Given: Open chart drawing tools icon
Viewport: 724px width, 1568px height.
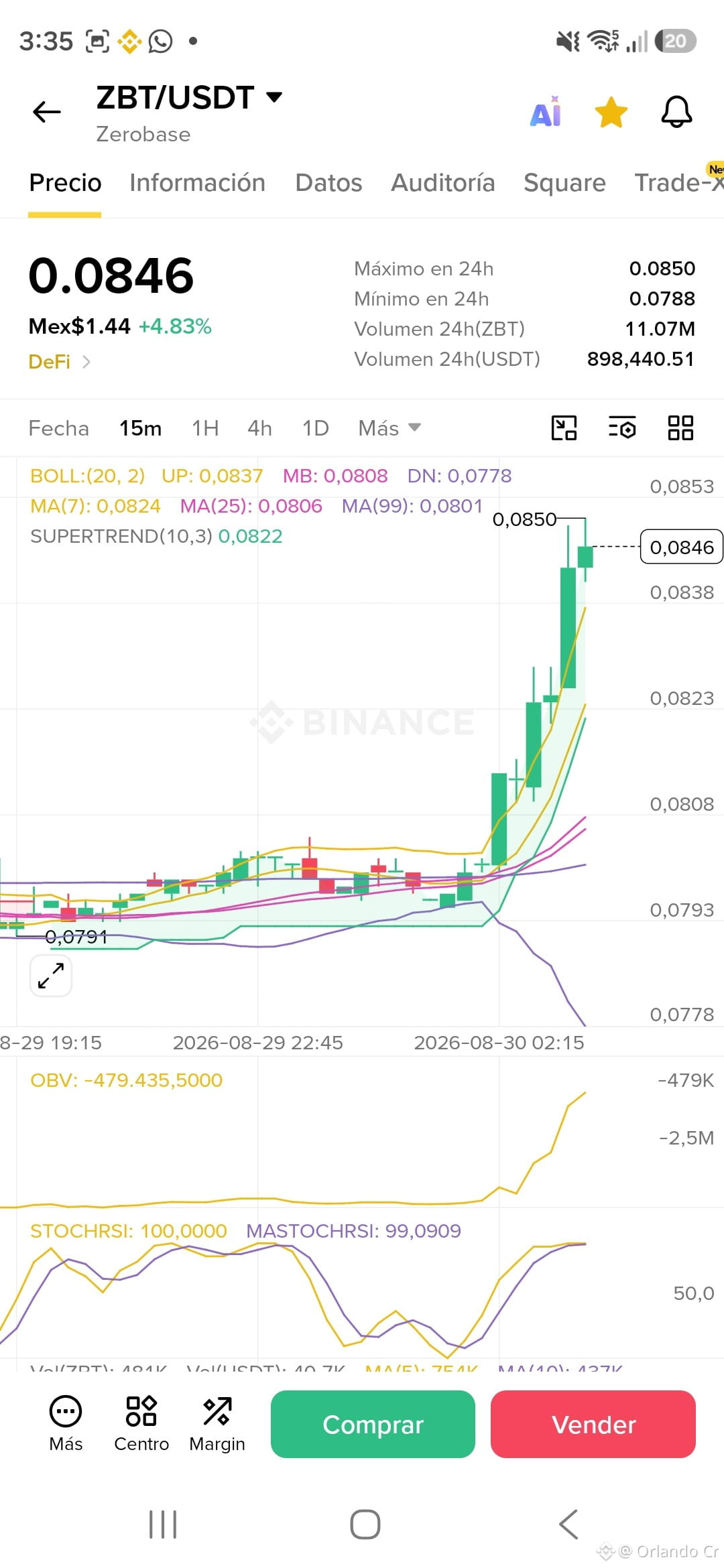Looking at the screenshot, I should pyautogui.click(x=564, y=428).
